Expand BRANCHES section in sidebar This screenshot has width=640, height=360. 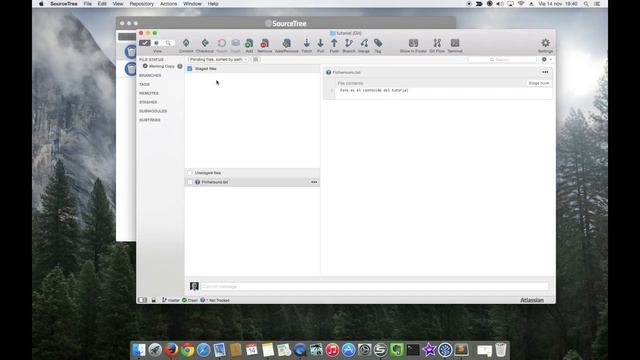[x=150, y=76]
